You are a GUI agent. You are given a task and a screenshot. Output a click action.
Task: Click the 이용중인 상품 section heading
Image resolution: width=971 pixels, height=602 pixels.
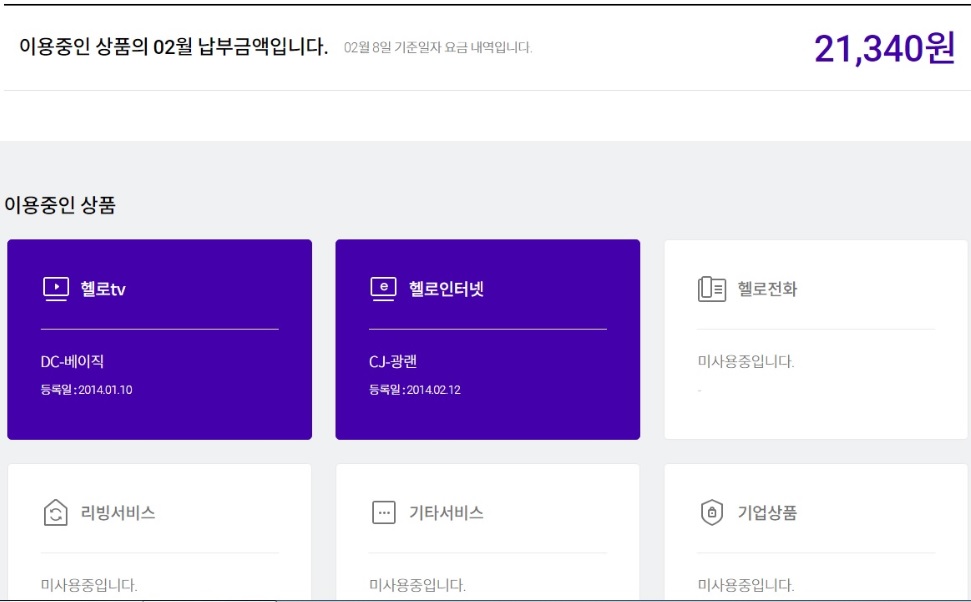tap(60, 205)
